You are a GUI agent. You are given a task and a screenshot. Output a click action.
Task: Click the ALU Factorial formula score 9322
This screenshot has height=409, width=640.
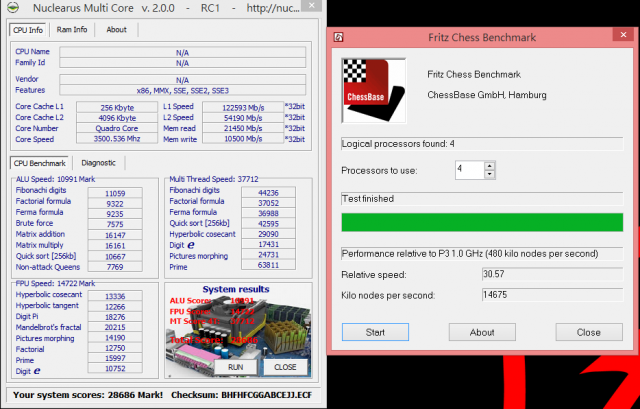(115, 203)
